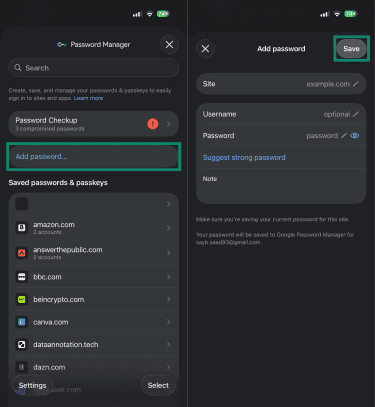Toggle password visibility eye icon

pyautogui.click(x=355, y=135)
